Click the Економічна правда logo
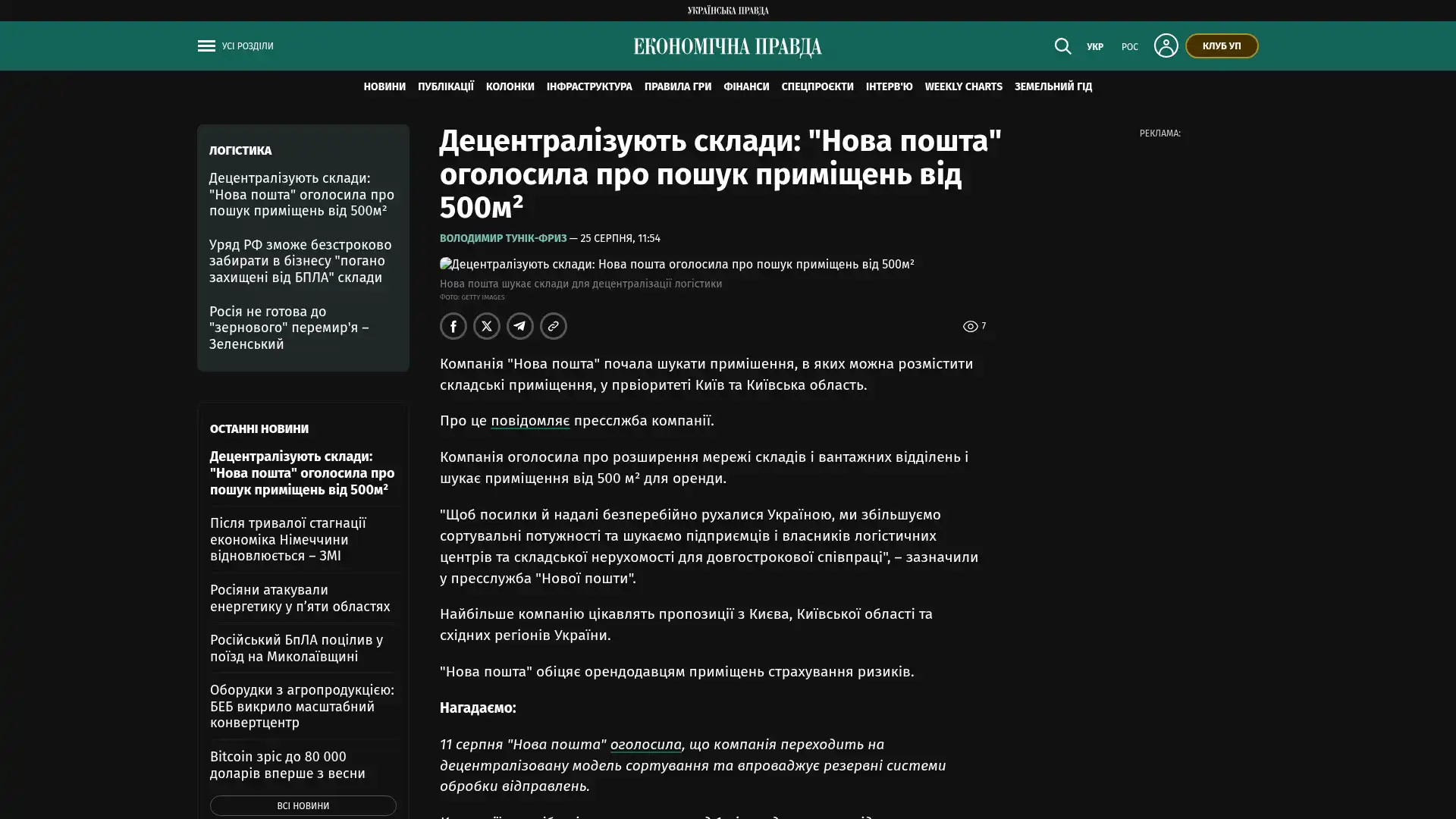This screenshot has height=819, width=1456. [x=728, y=47]
